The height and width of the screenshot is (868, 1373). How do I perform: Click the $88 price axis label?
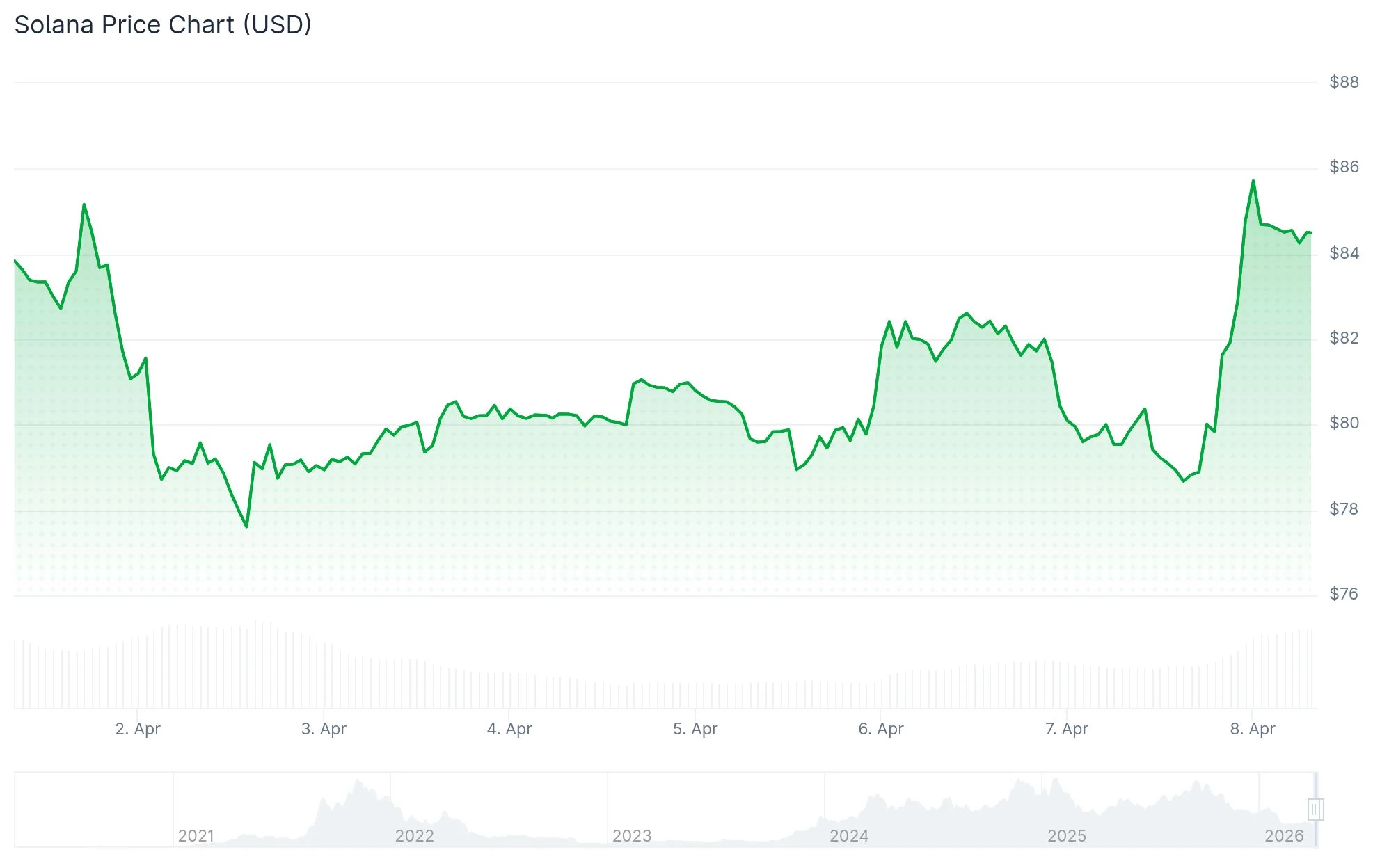pyautogui.click(x=1344, y=82)
